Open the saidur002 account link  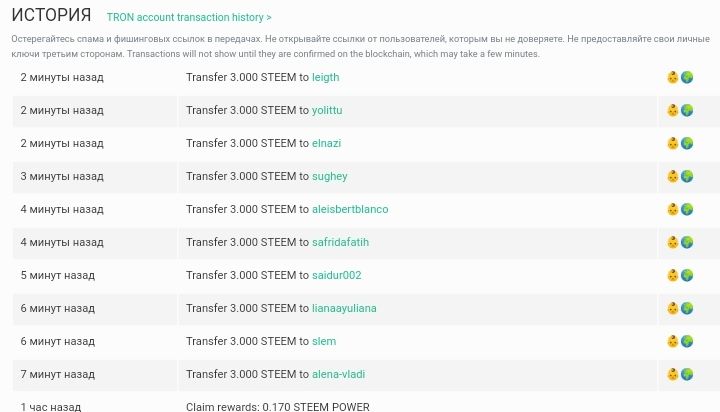pyautogui.click(x=337, y=275)
